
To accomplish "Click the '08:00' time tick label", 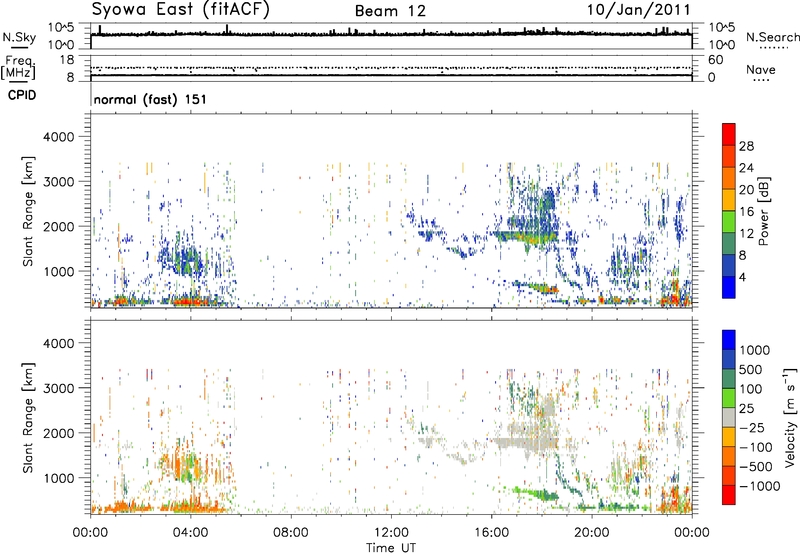I will click(291, 533).
